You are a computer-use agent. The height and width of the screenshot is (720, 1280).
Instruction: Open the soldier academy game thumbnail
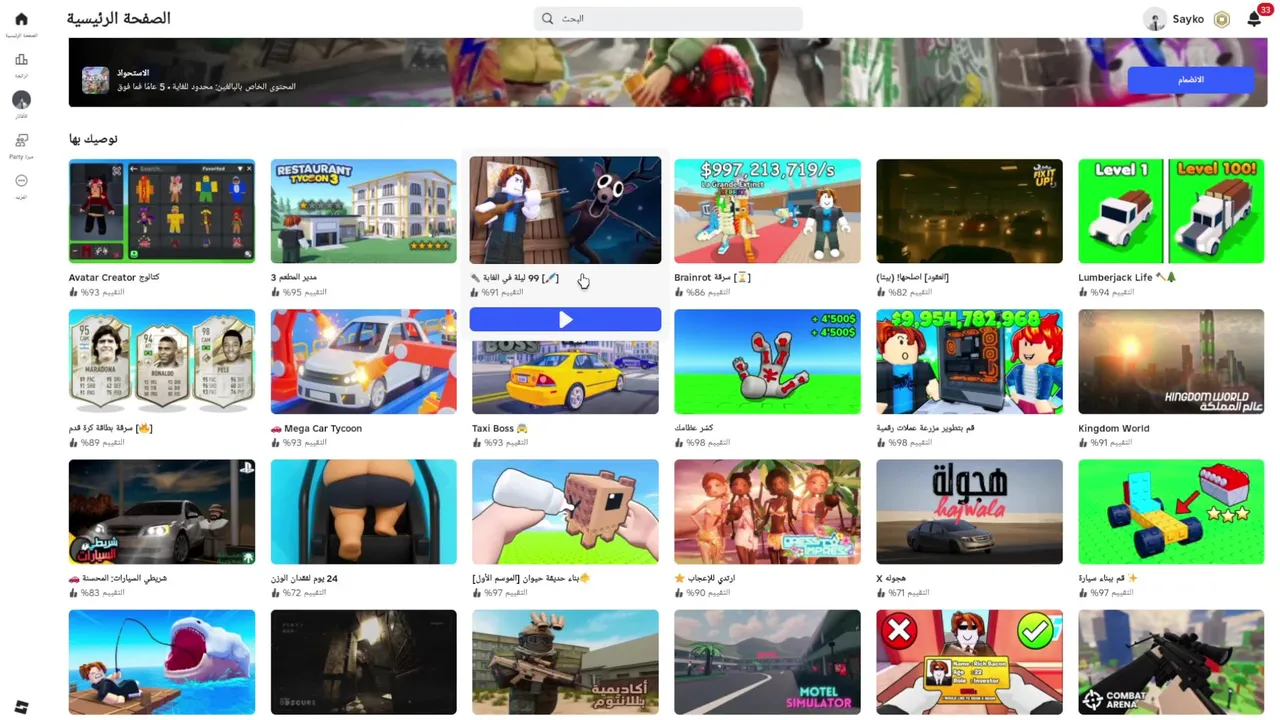click(565, 662)
